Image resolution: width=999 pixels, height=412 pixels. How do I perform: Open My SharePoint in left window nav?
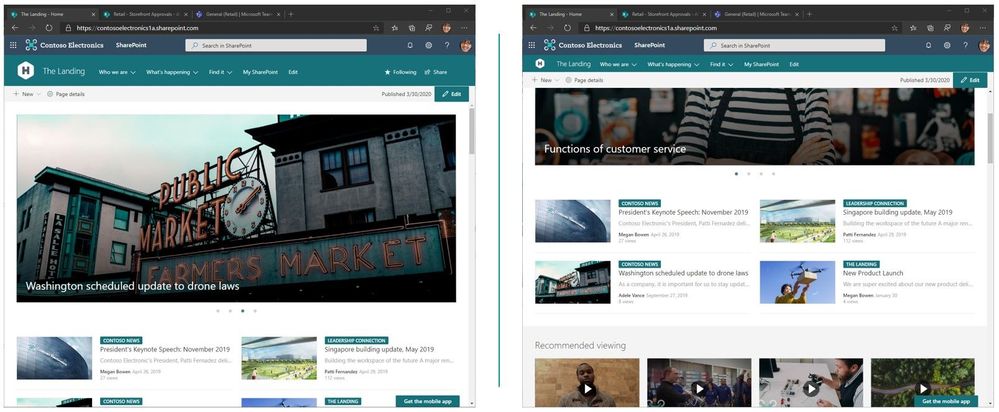260,73
